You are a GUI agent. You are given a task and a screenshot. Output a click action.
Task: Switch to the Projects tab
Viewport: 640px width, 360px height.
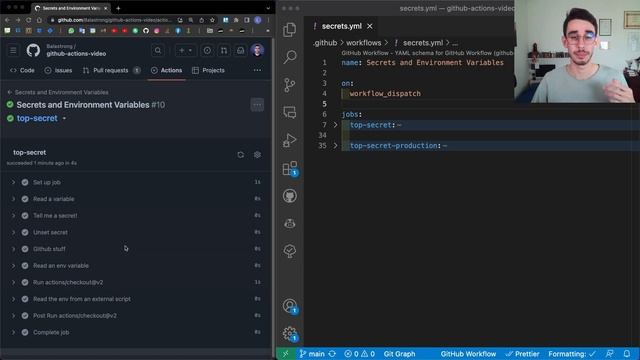pyautogui.click(x=209, y=70)
